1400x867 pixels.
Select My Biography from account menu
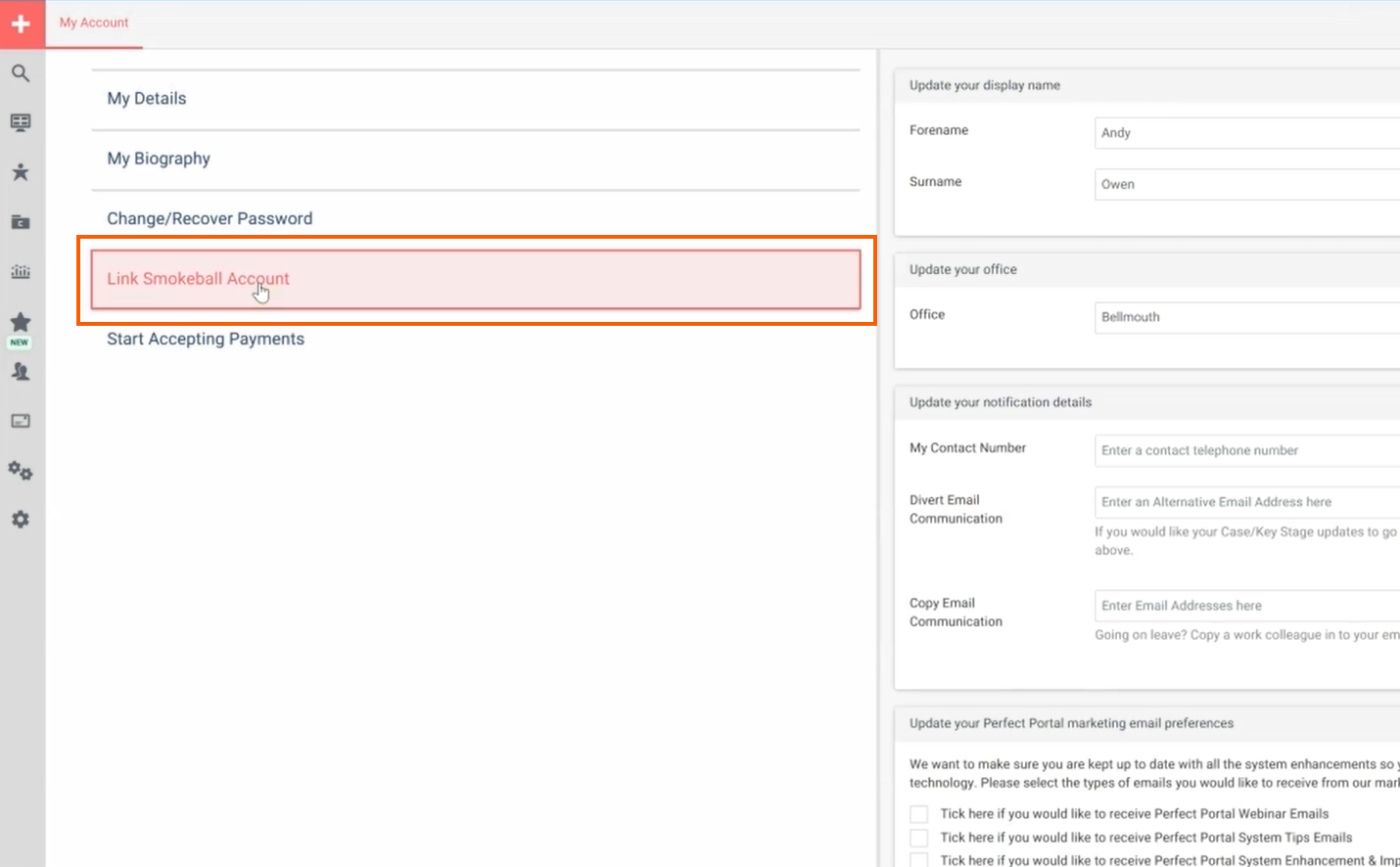pyautogui.click(x=159, y=159)
